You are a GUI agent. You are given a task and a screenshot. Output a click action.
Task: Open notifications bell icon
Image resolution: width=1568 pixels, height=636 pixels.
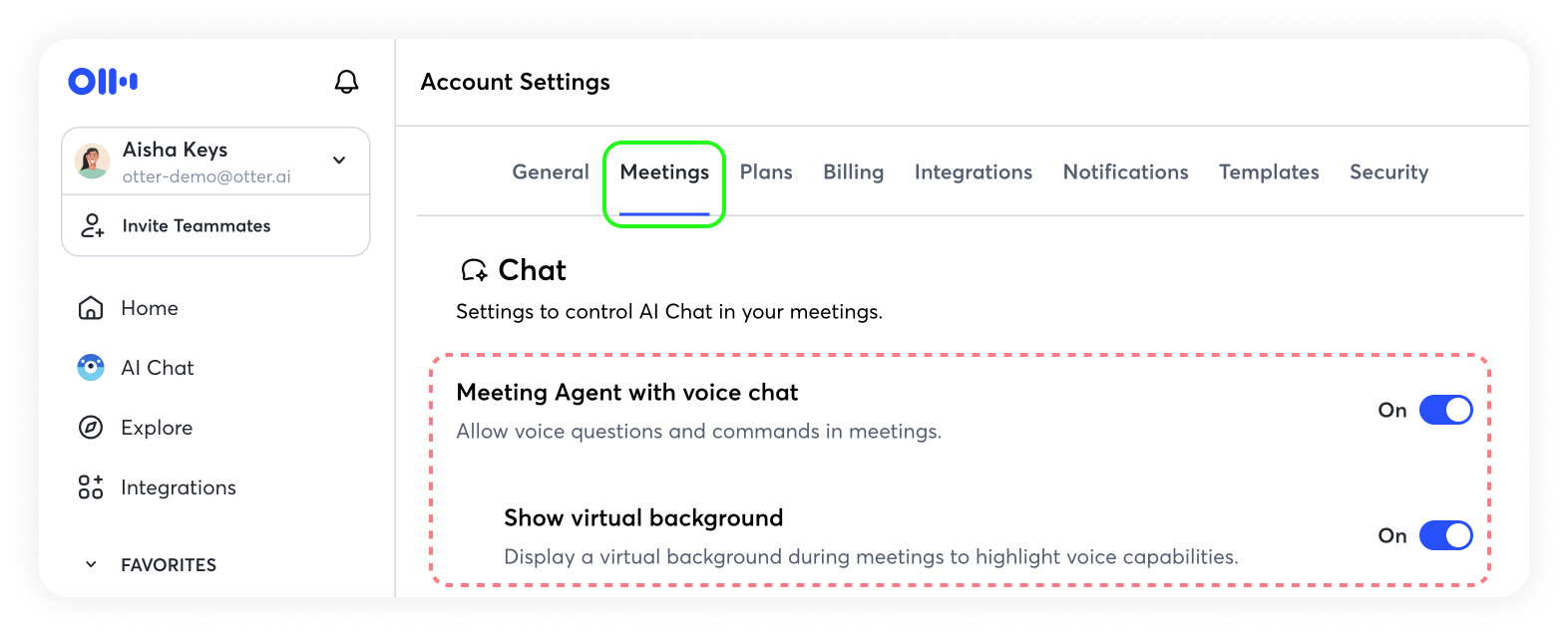pyautogui.click(x=346, y=82)
